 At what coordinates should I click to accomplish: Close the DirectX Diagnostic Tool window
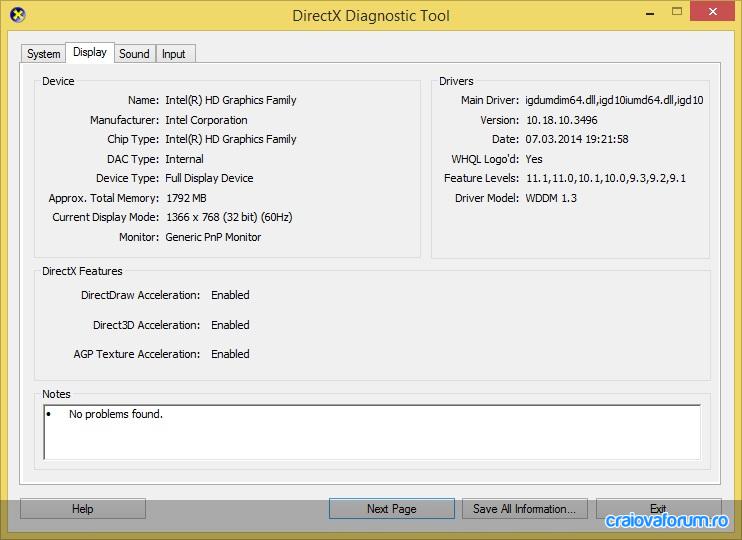pyautogui.click(x=712, y=11)
